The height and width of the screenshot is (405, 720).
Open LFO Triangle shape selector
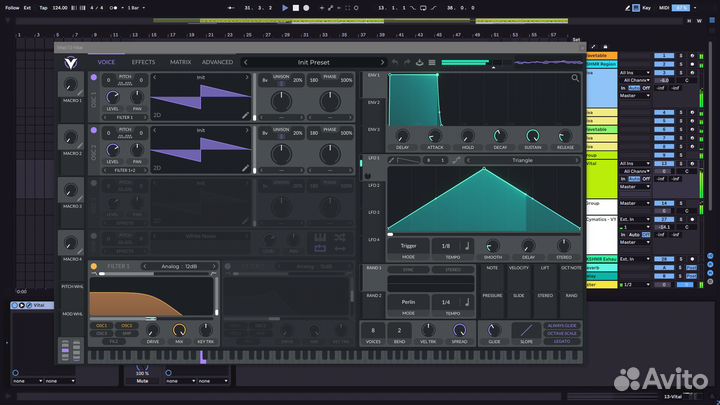tap(522, 160)
